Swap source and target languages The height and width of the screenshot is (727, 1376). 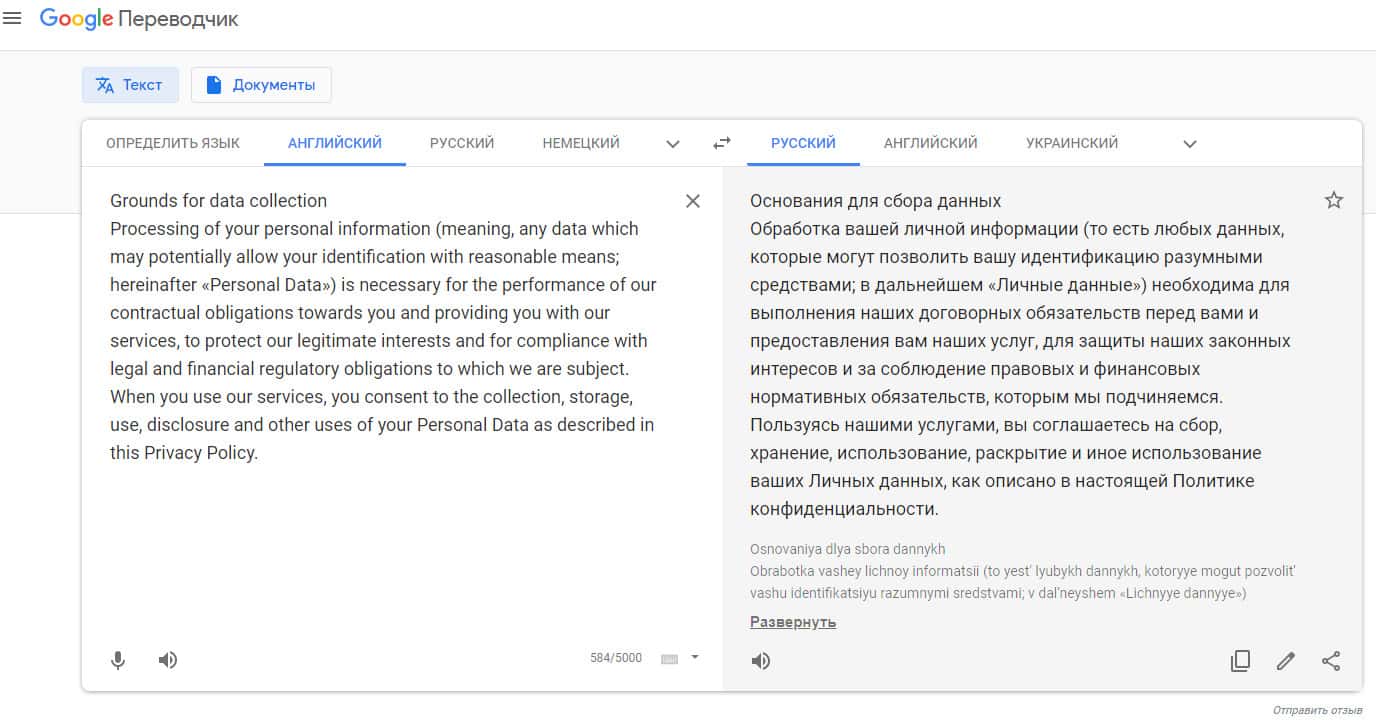click(721, 144)
